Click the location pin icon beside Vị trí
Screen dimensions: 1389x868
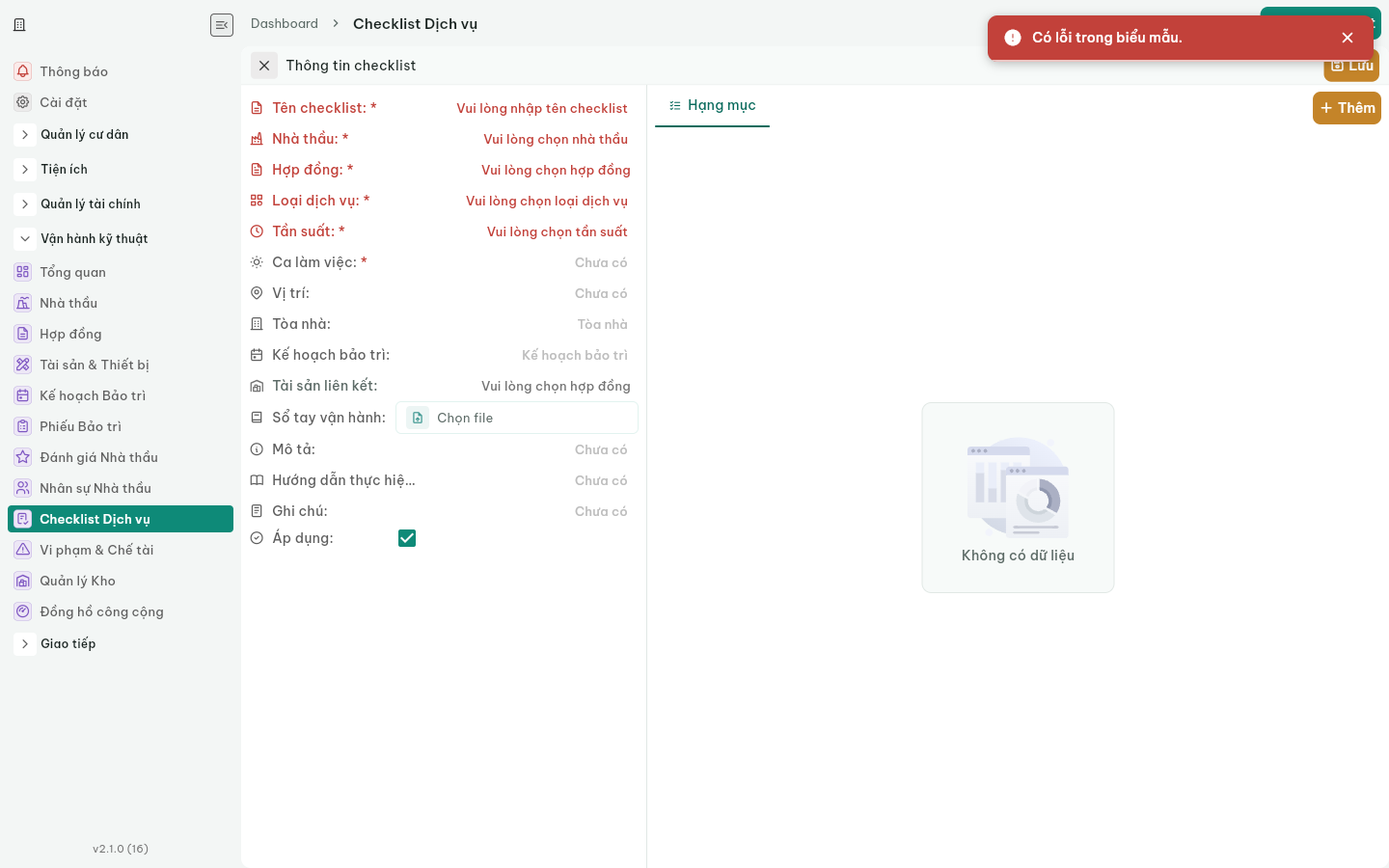(x=257, y=293)
